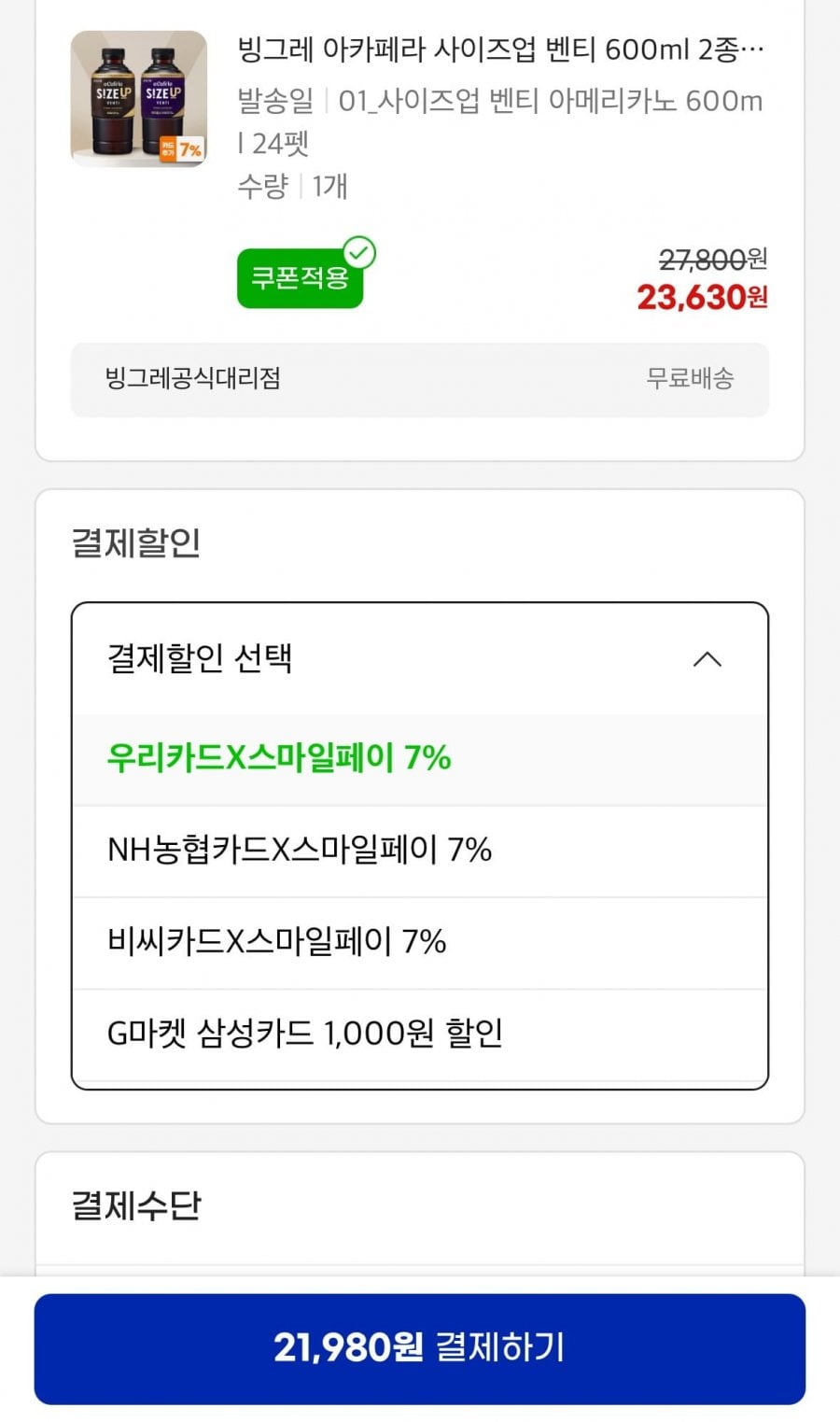This screenshot has width=840, height=1422.
Task: Tap the discounted price 23,630원
Action: (x=702, y=298)
